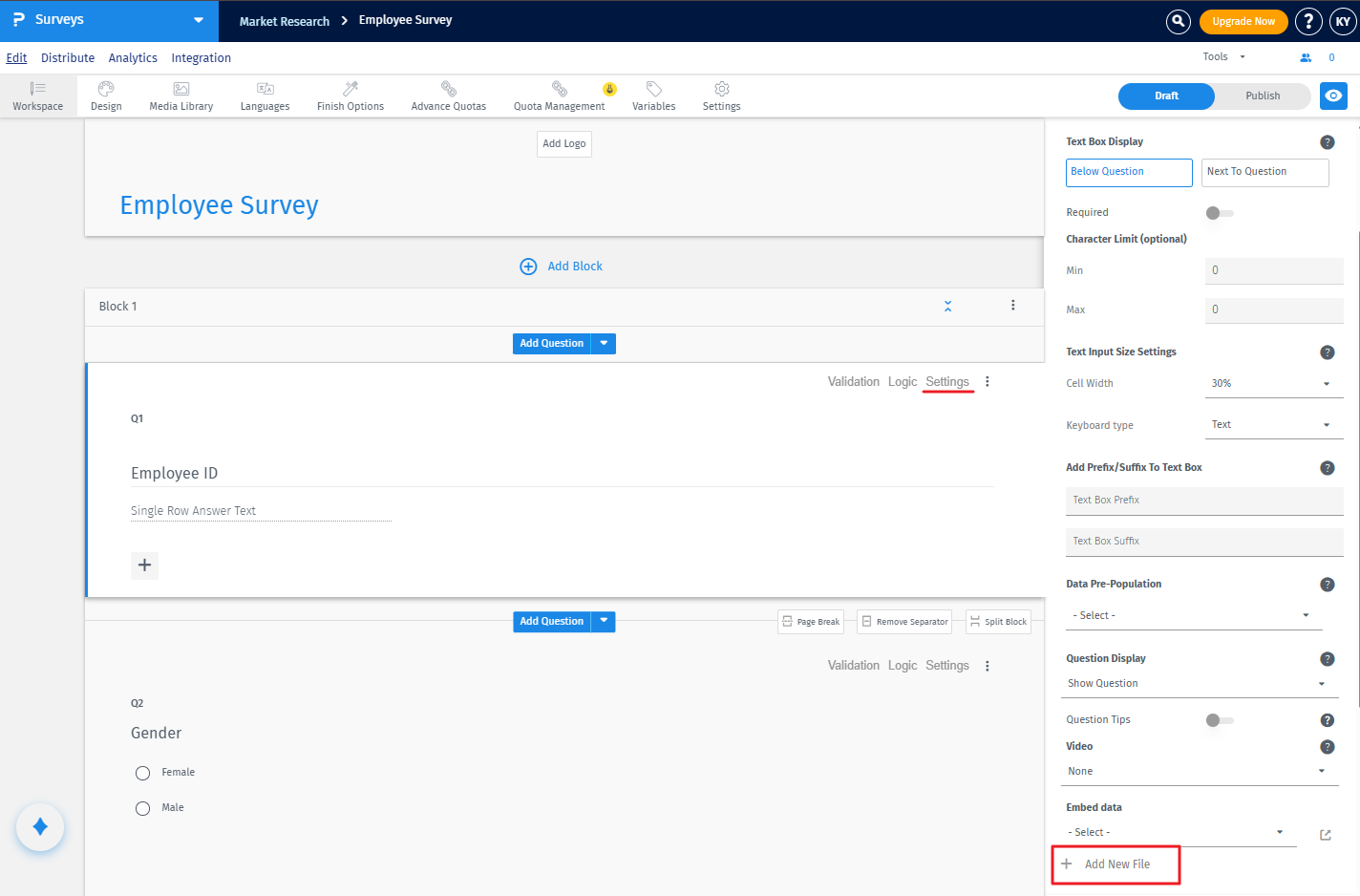Open Q2 three-dot options menu
The height and width of the screenshot is (896, 1360).
click(988, 666)
